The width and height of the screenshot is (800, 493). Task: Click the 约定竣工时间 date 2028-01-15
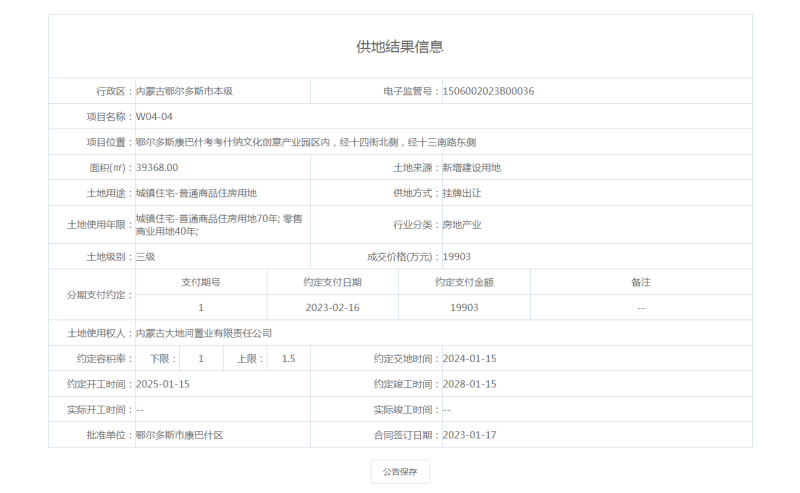point(469,384)
